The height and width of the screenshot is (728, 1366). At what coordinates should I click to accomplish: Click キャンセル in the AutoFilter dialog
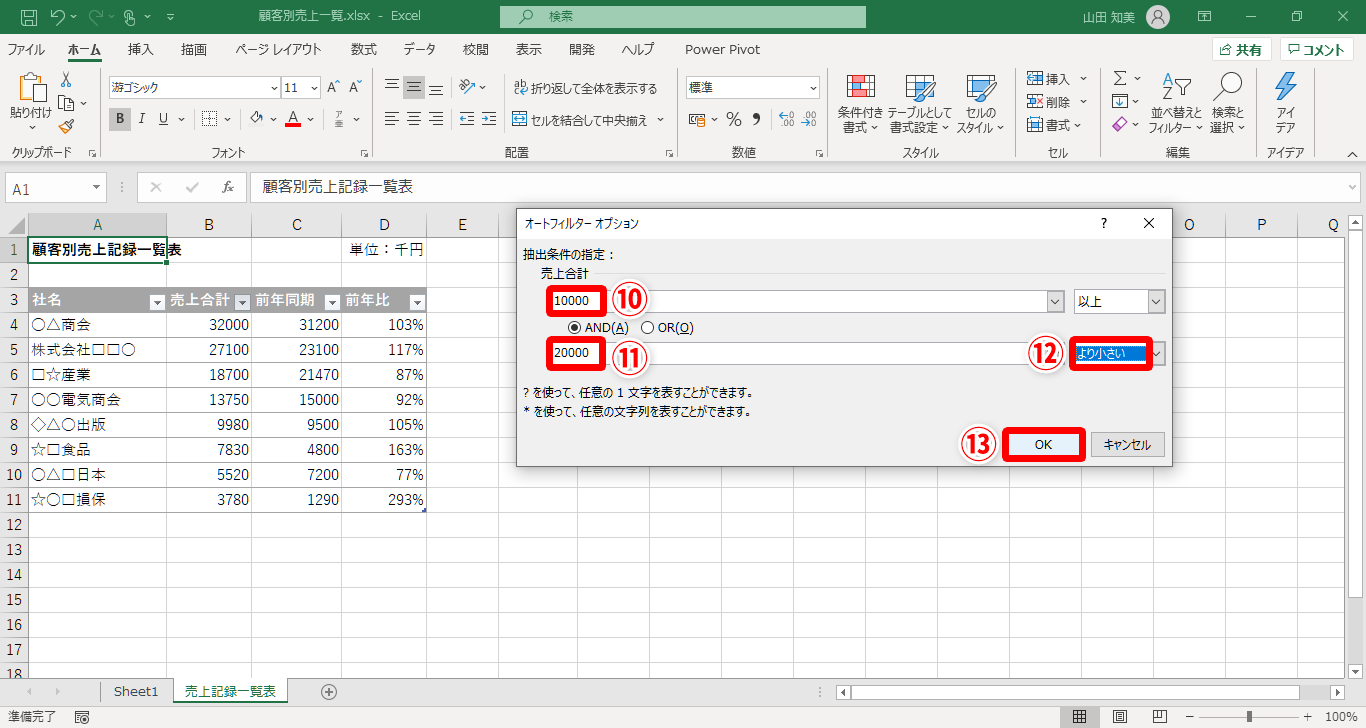pyautogui.click(x=1128, y=445)
